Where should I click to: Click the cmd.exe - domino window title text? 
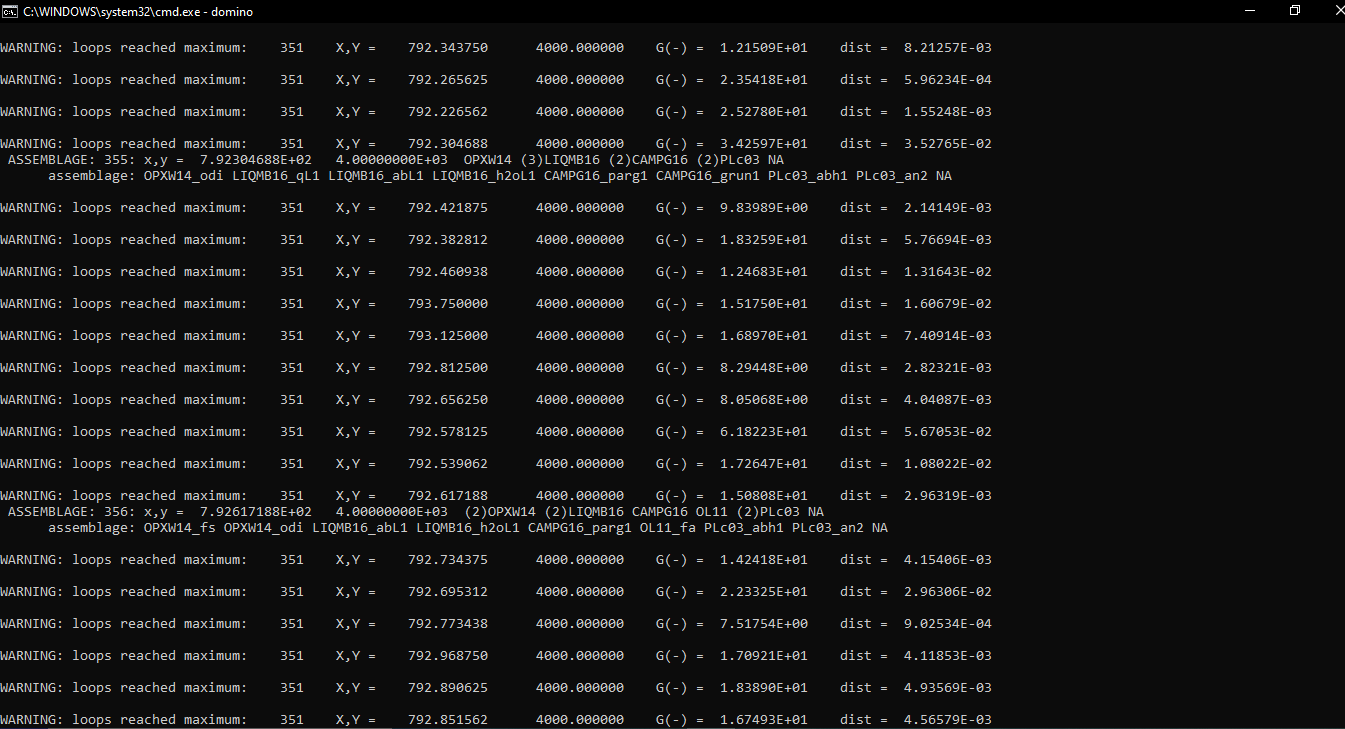(x=138, y=12)
